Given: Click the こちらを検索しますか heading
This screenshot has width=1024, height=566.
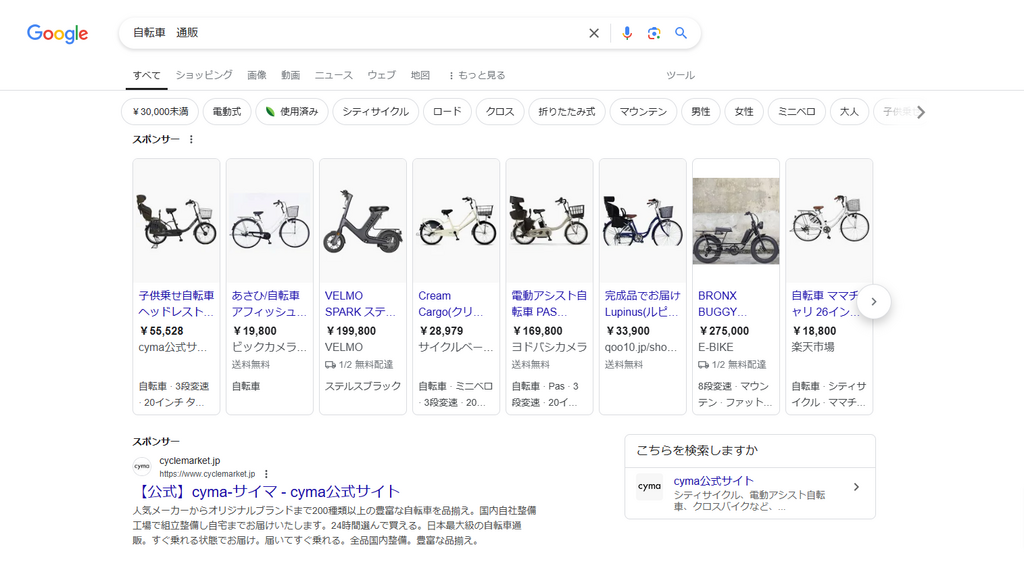Looking at the screenshot, I should [697, 450].
